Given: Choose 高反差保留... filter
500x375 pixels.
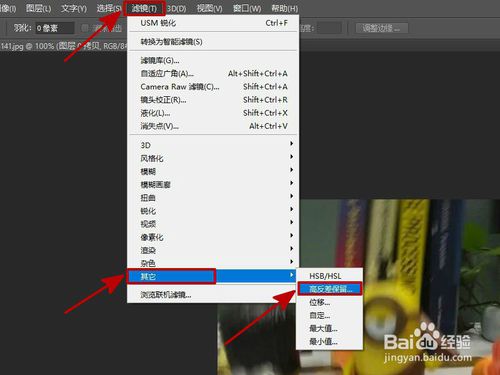Looking at the screenshot, I should click(x=329, y=289).
